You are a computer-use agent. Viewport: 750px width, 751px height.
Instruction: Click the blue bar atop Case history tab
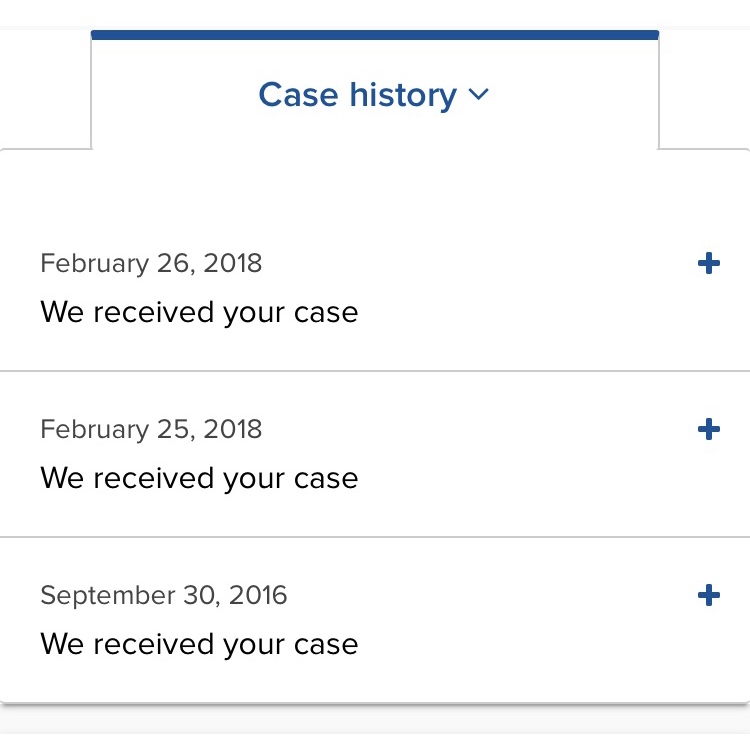pos(374,35)
